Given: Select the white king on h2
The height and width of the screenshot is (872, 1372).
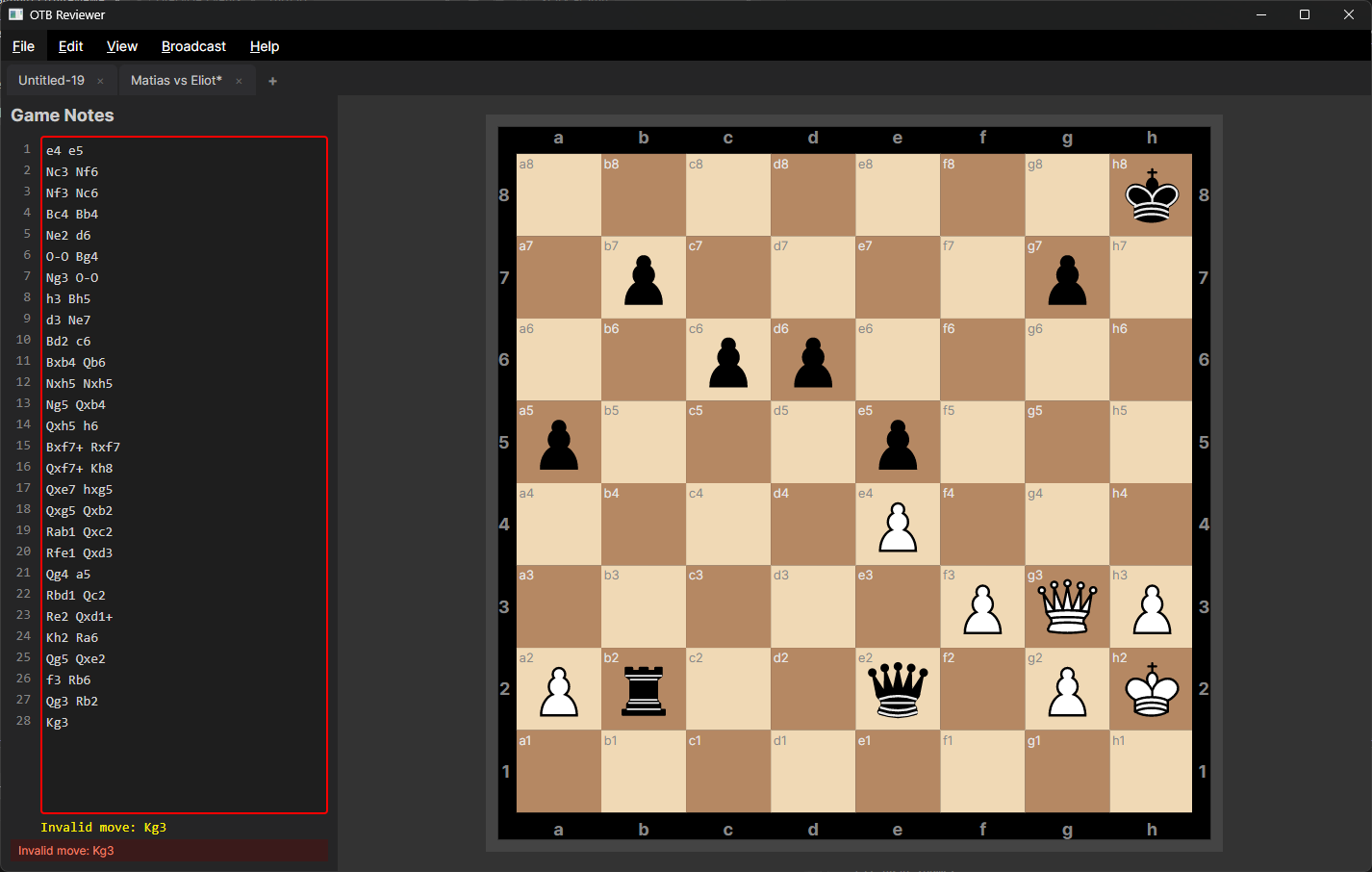Looking at the screenshot, I should (x=1152, y=688).
